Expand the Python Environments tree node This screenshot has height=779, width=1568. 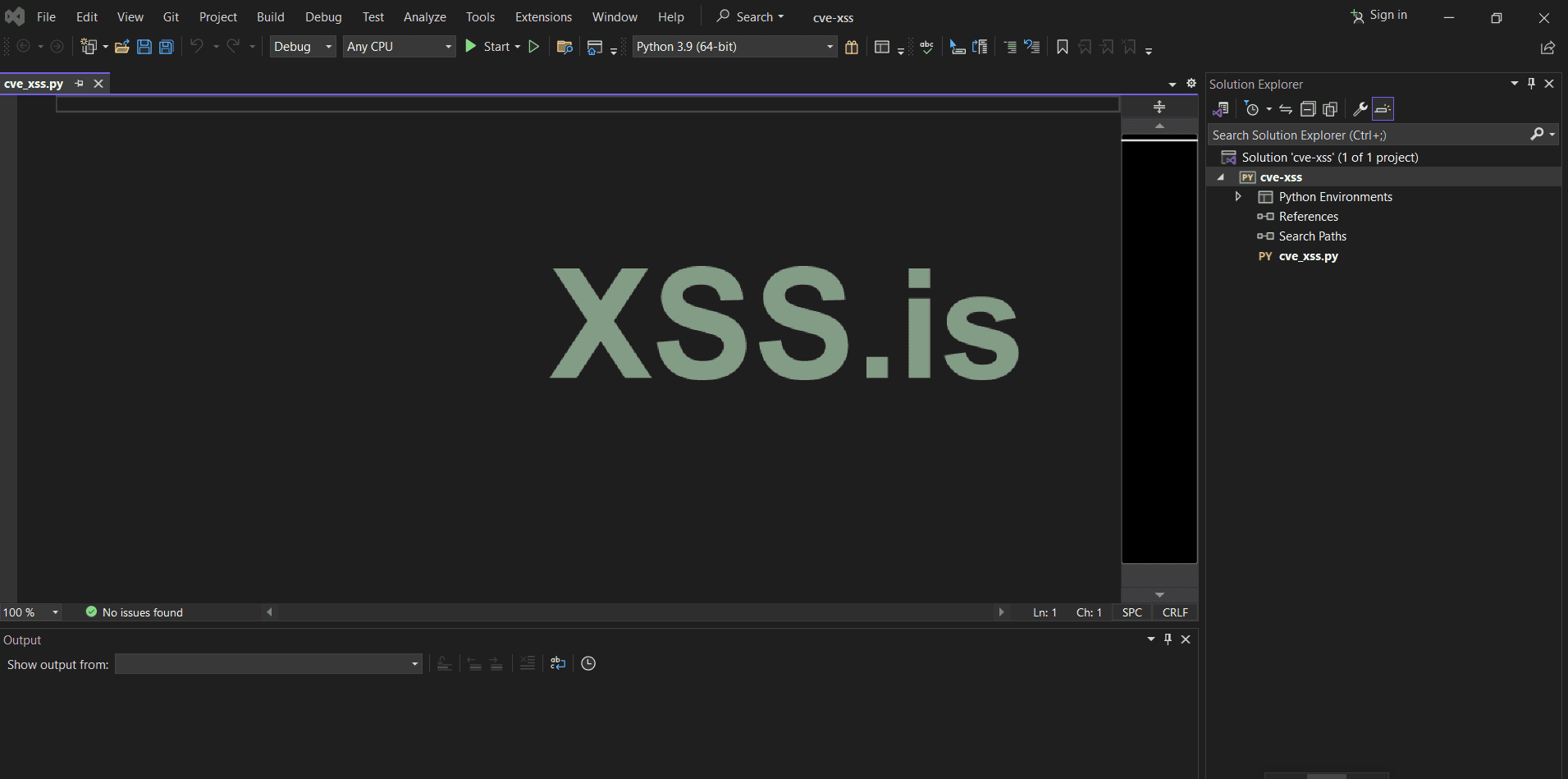(x=1238, y=197)
